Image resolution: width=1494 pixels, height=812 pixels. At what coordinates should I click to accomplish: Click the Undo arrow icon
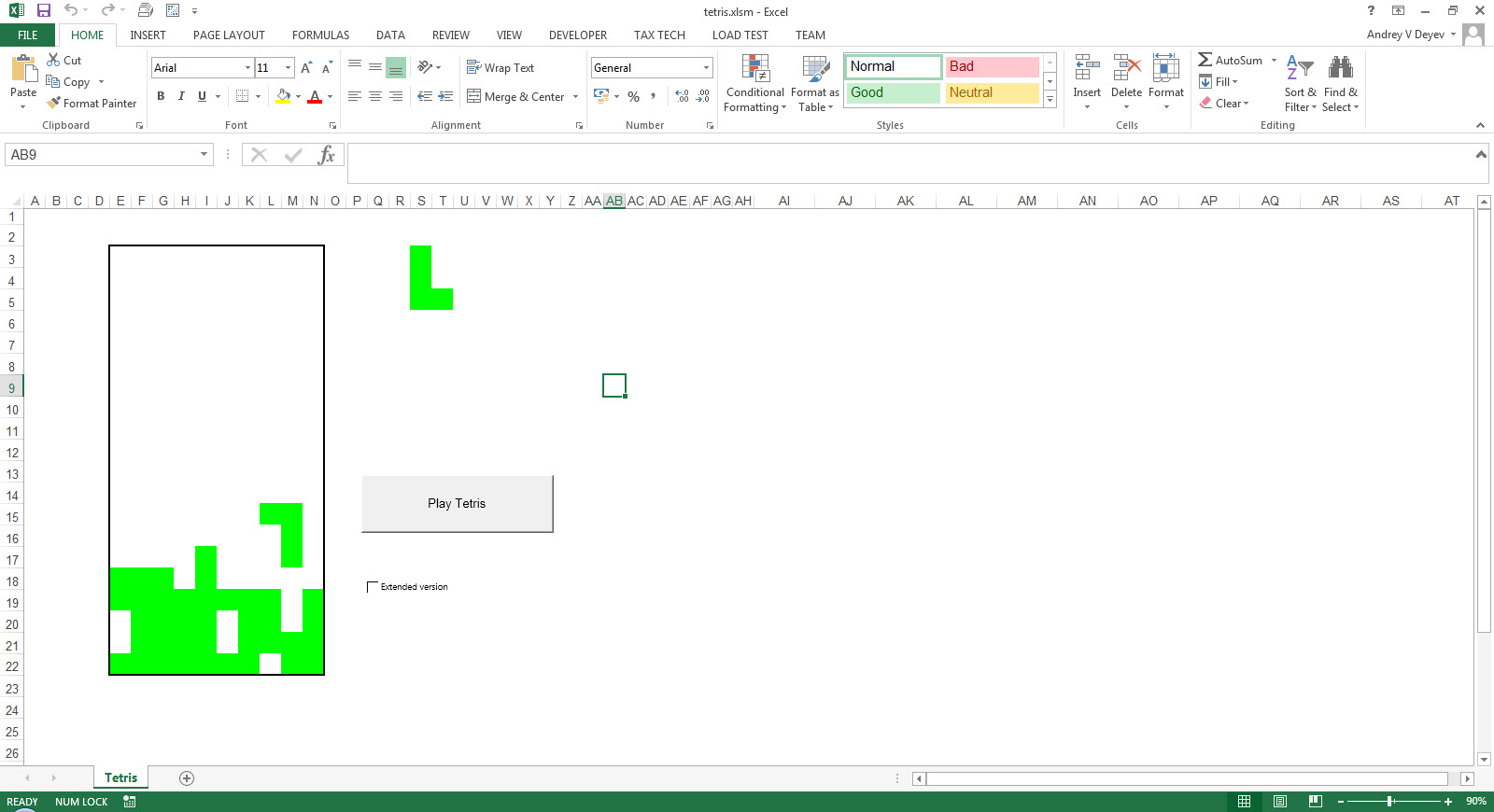(x=70, y=10)
